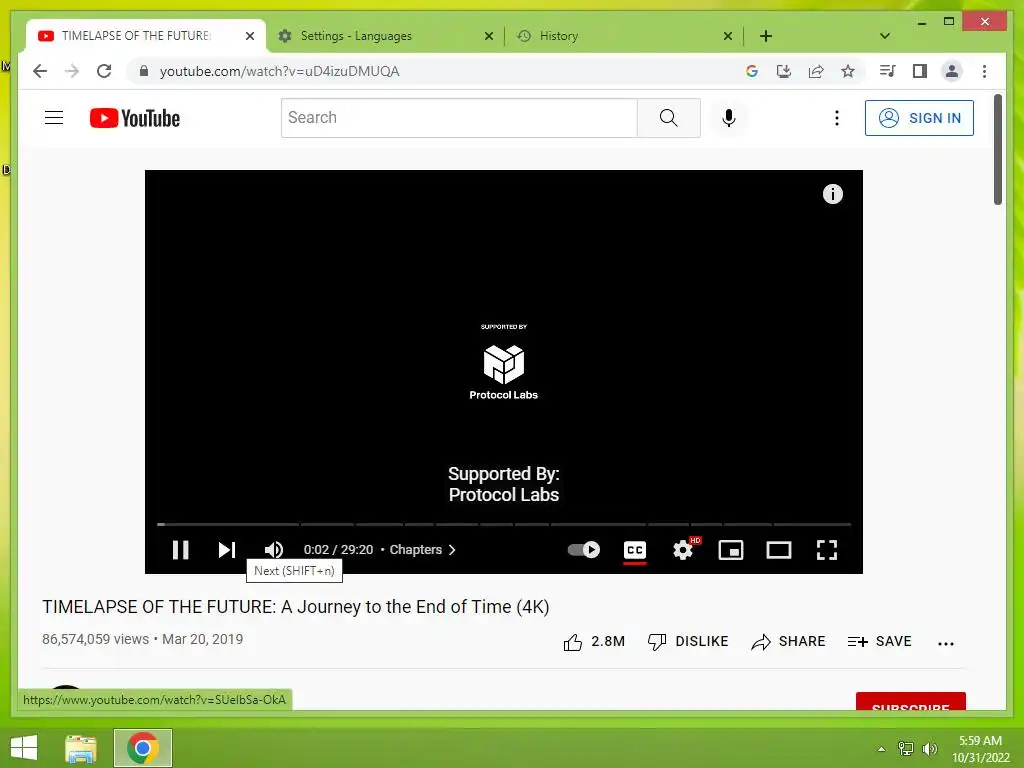1024x768 pixels.
Task: Open the system volume tray icon
Action: 930,748
